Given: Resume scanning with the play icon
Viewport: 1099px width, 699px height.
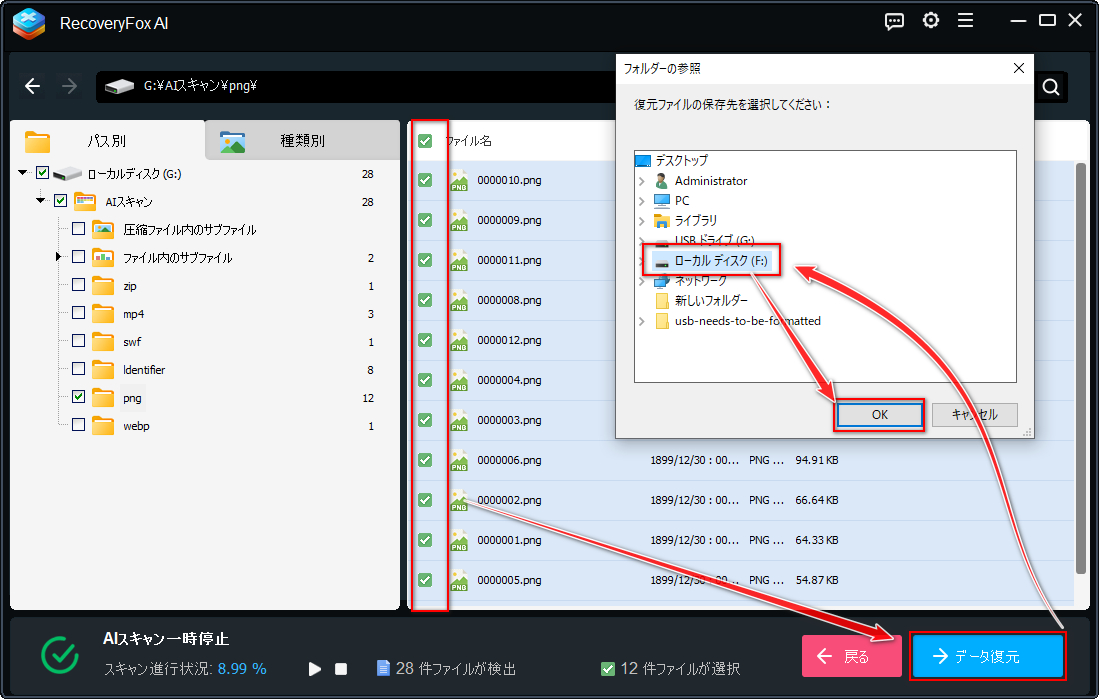Looking at the screenshot, I should 314,669.
